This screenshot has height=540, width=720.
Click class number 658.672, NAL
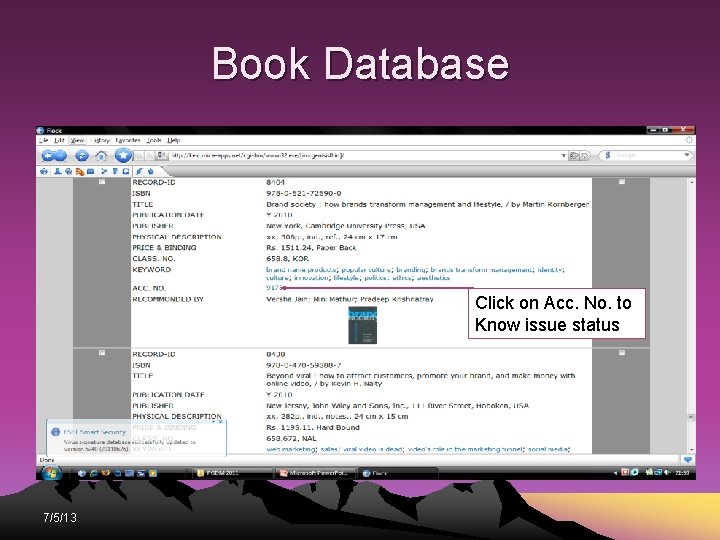(291, 438)
